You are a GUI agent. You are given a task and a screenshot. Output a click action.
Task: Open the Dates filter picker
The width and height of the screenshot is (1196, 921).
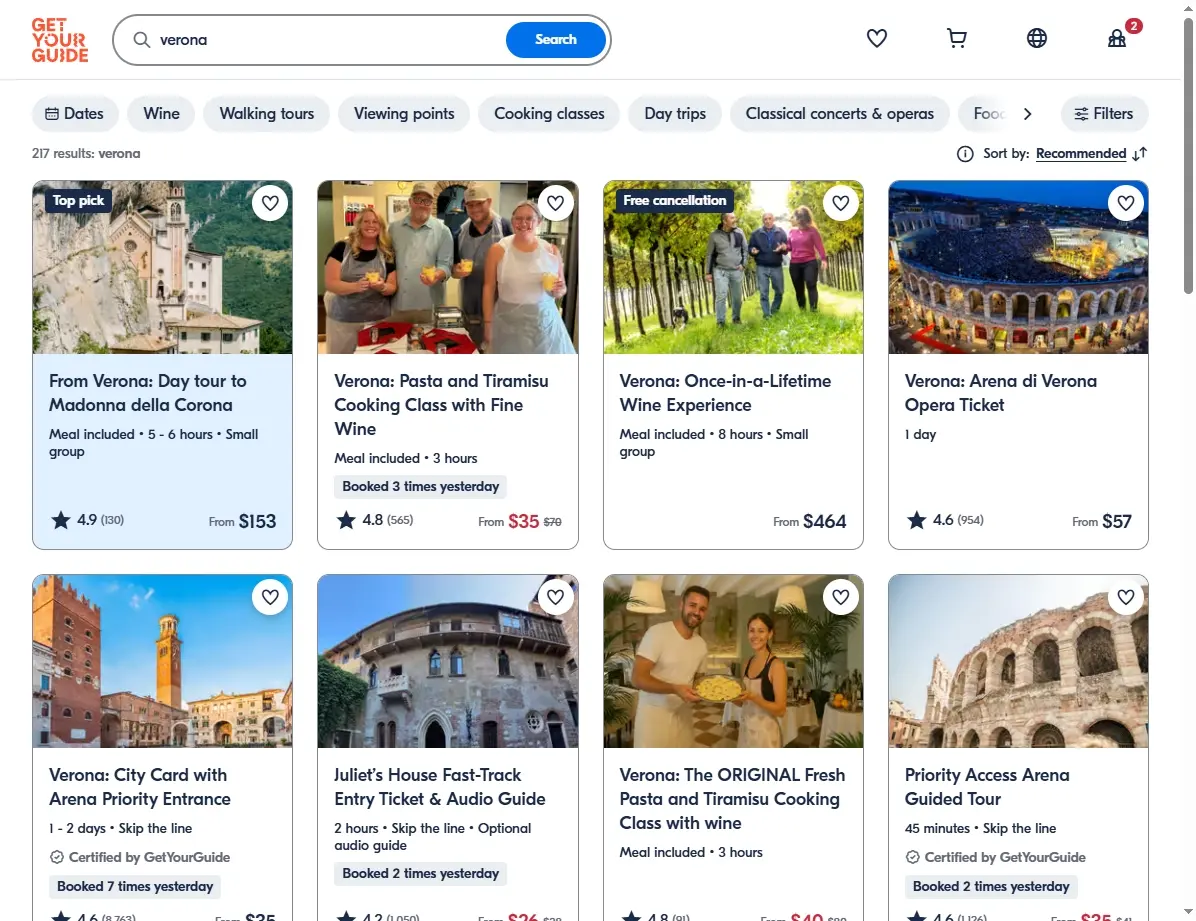pyautogui.click(x=75, y=114)
